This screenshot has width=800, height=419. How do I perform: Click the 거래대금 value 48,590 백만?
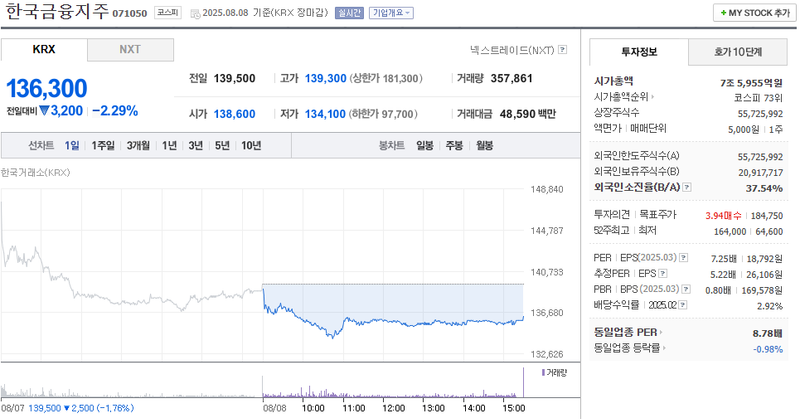528,114
